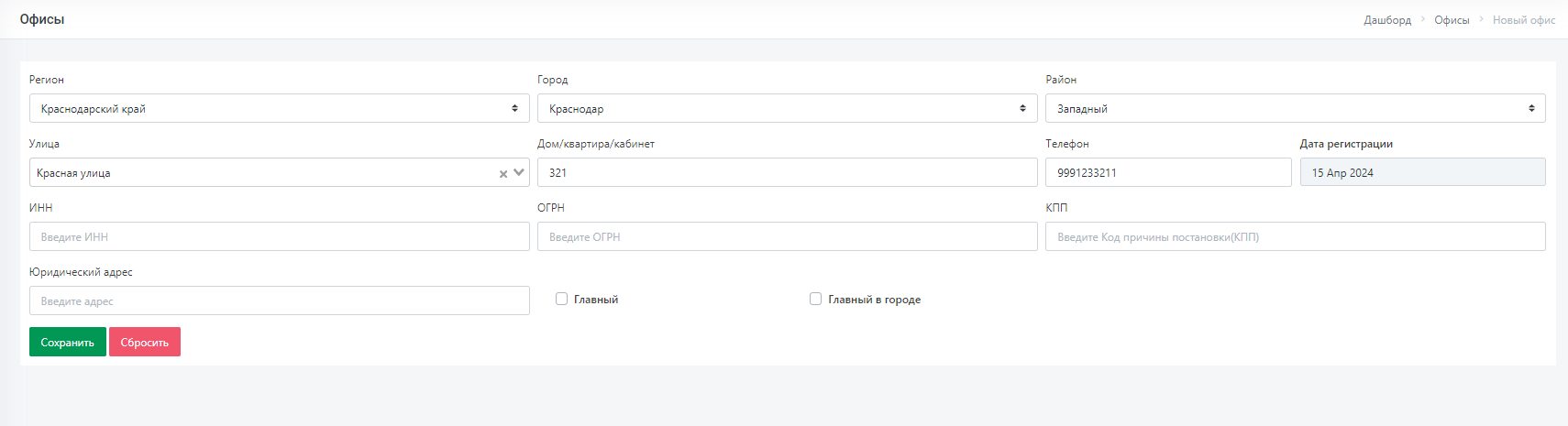The height and width of the screenshot is (426, 1568).
Task: Clear the Красная улица street selection
Action: coord(502,173)
